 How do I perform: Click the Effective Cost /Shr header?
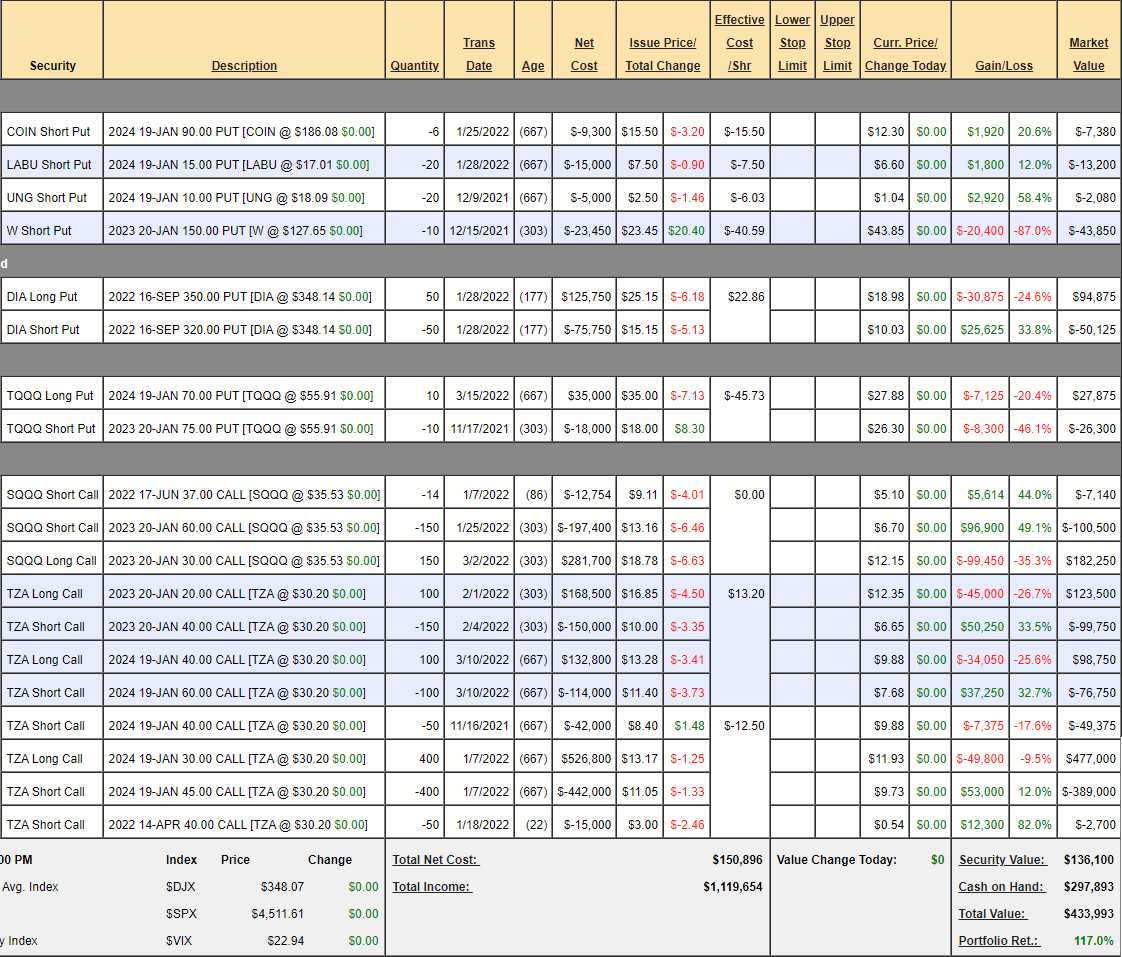[x=739, y=43]
